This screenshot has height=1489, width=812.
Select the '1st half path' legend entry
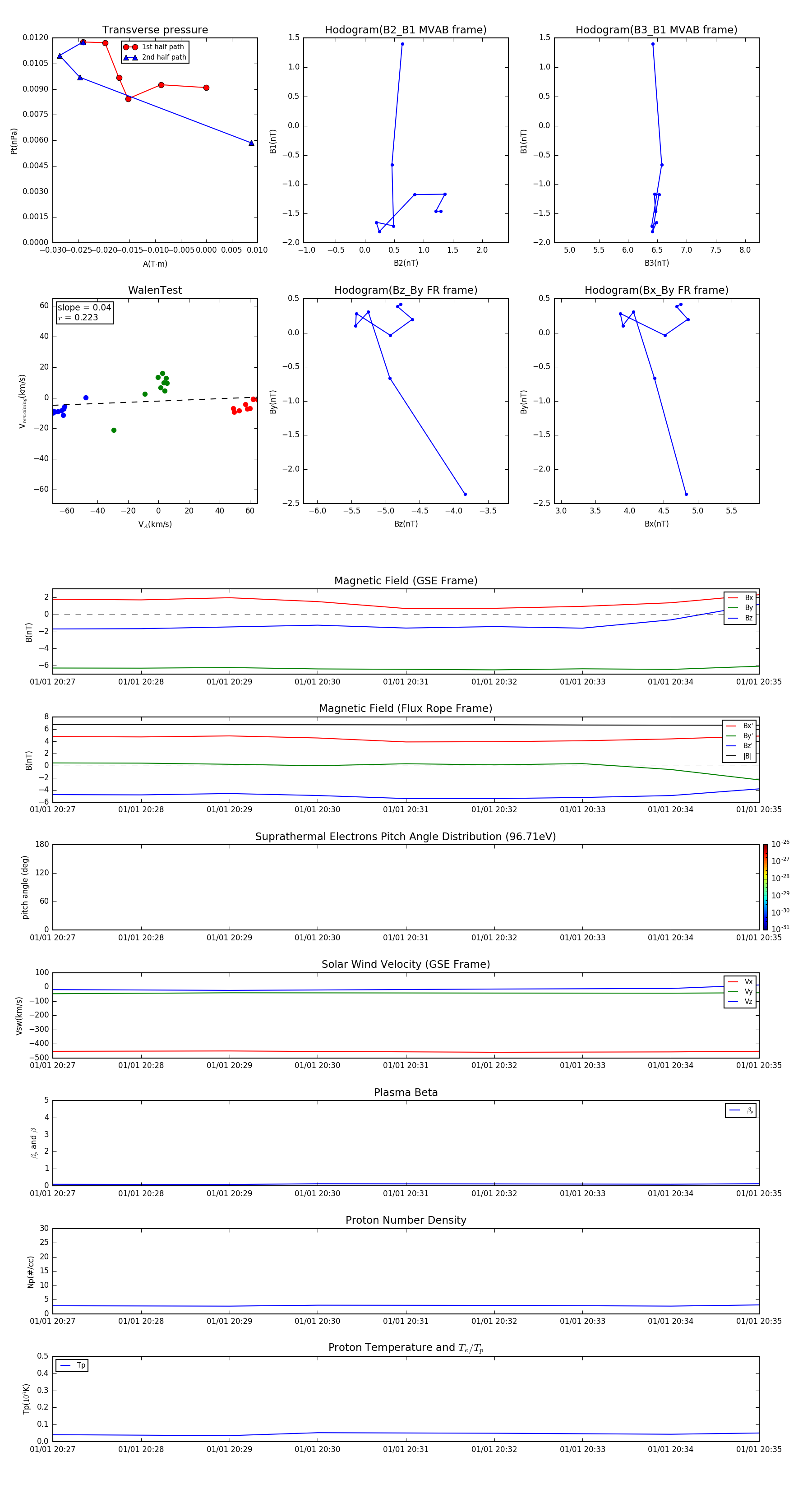click(x=154, y=47)
